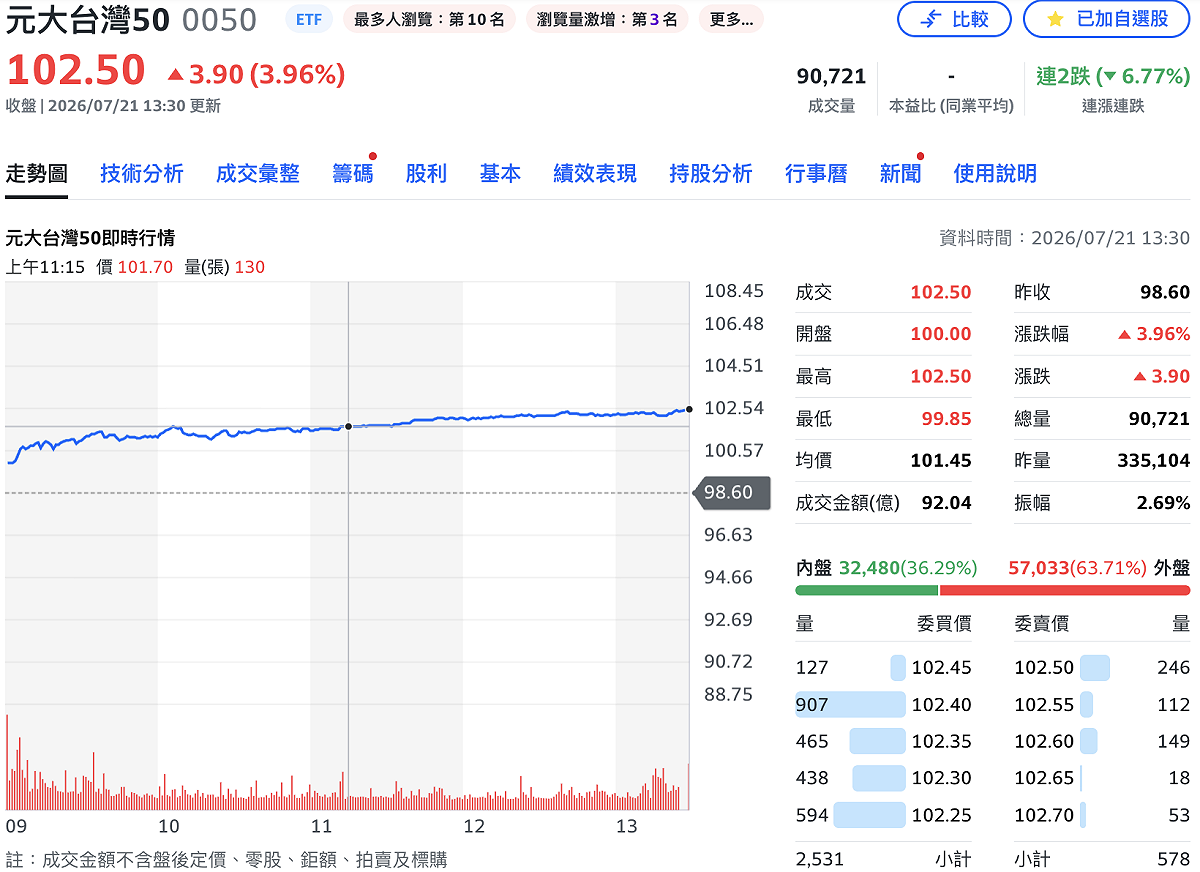
Task: Click the 最低 value 99.85
Action: 946,419
